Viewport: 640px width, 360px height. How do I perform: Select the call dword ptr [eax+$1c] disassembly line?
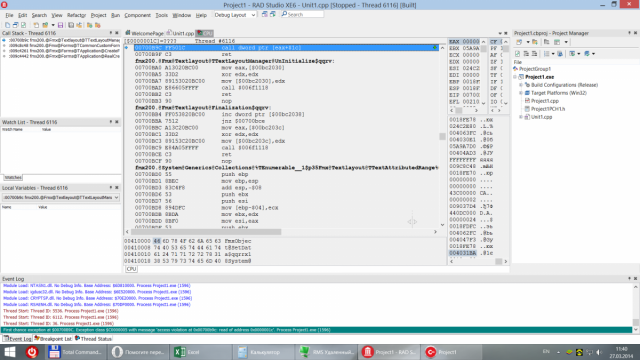click(287, 48)
